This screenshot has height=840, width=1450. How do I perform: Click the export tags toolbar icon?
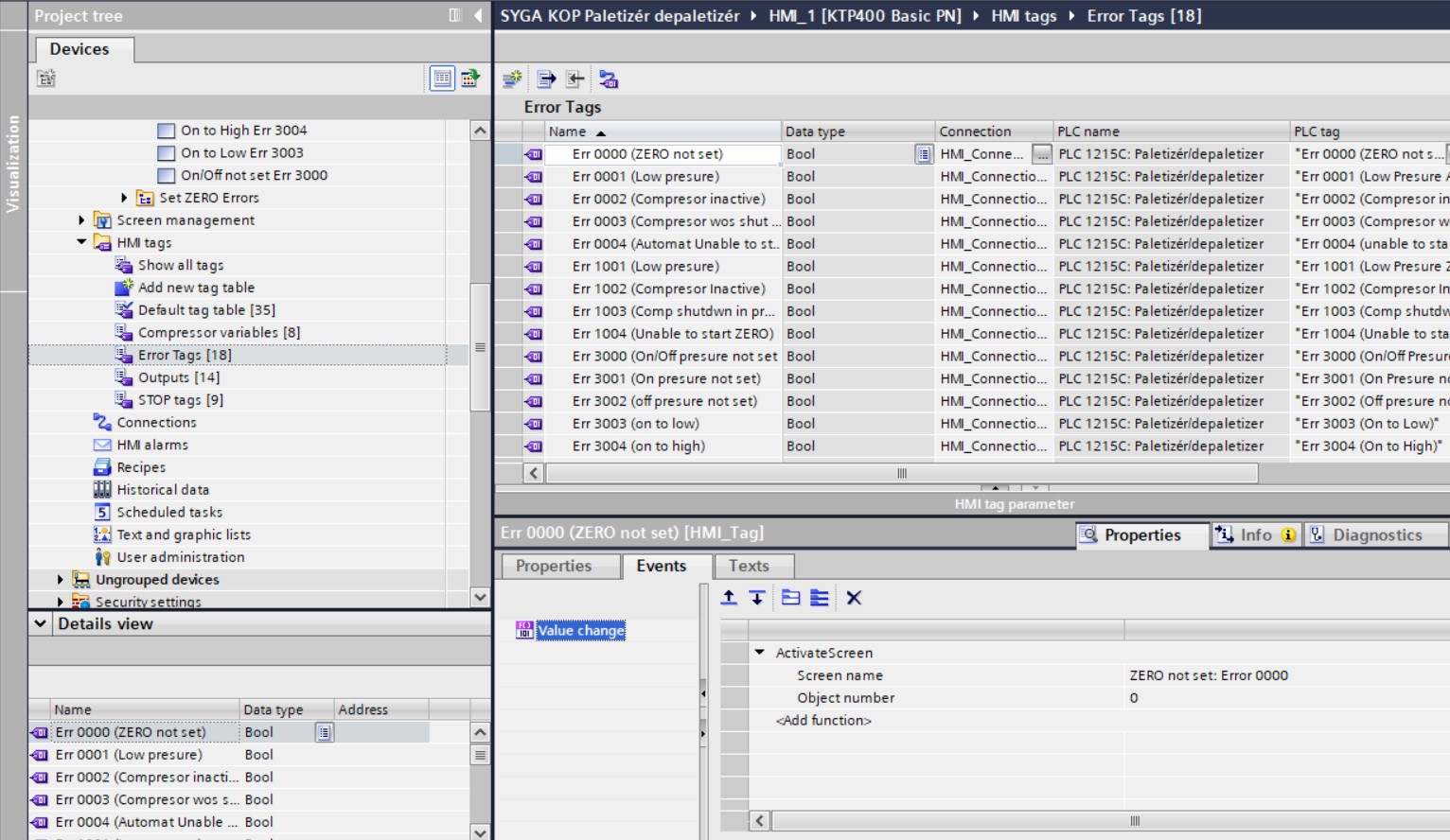[x=546, y=79]
